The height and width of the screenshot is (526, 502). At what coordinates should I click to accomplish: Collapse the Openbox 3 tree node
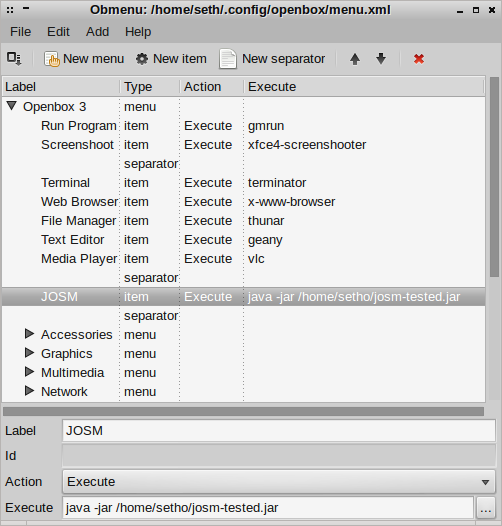(12, 106)
